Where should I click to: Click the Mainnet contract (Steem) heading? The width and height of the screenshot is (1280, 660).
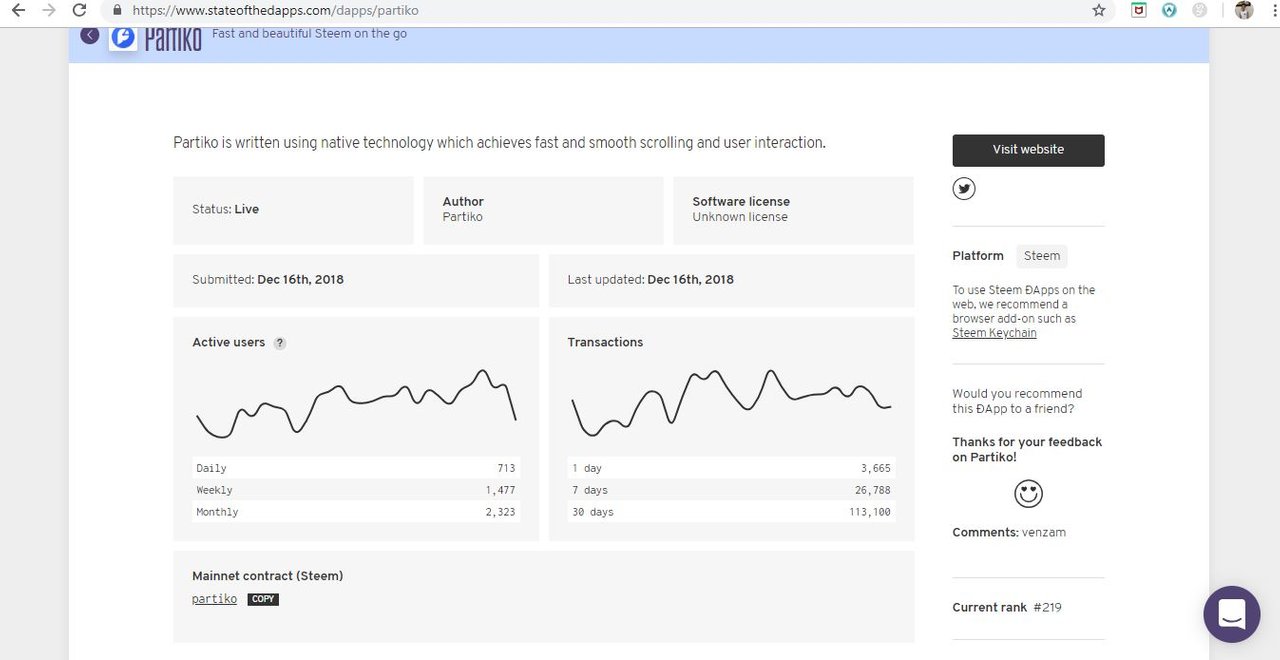(x=268, y=576)
